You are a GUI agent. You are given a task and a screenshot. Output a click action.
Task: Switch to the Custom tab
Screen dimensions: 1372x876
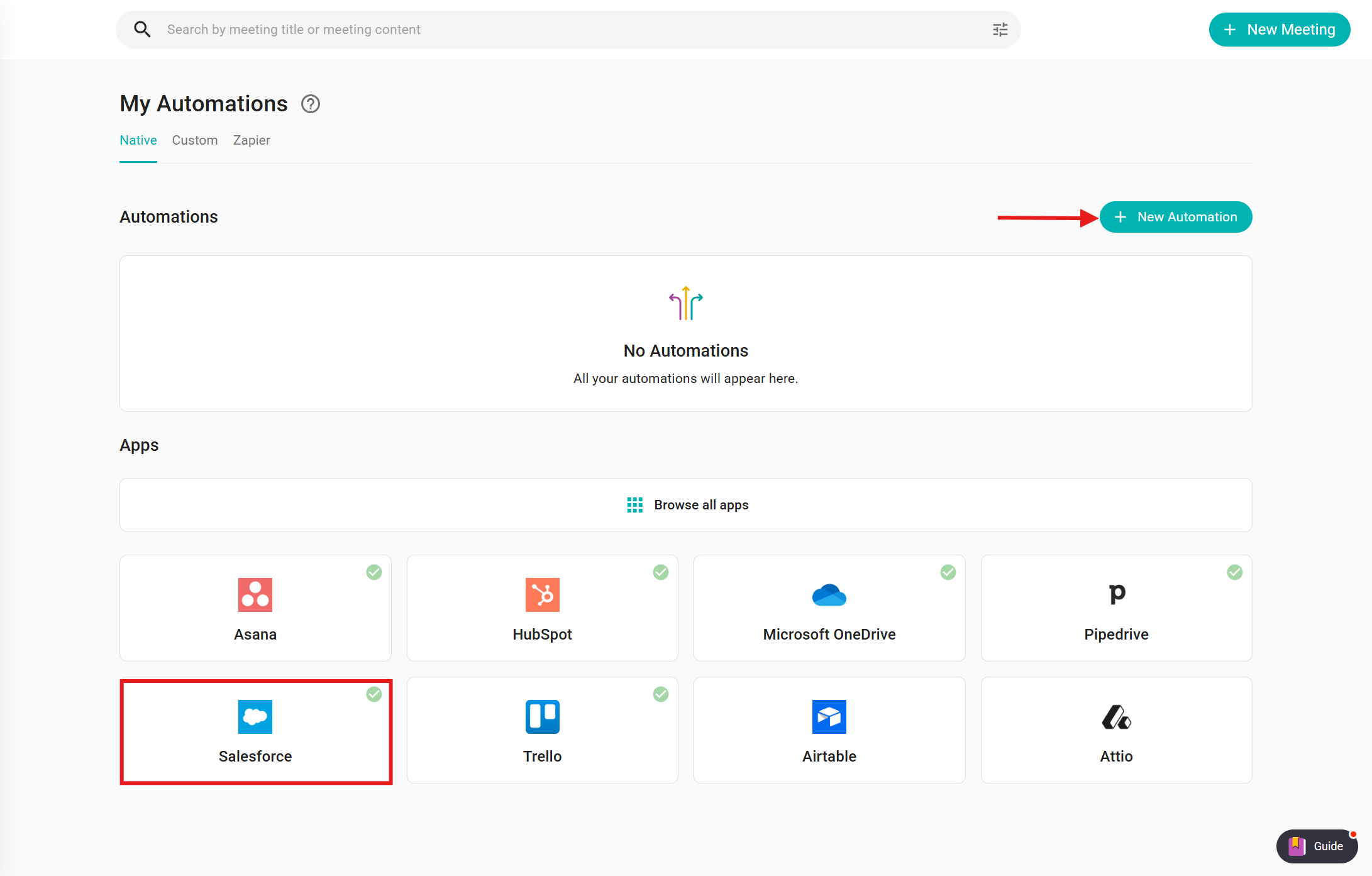[195, 140]
